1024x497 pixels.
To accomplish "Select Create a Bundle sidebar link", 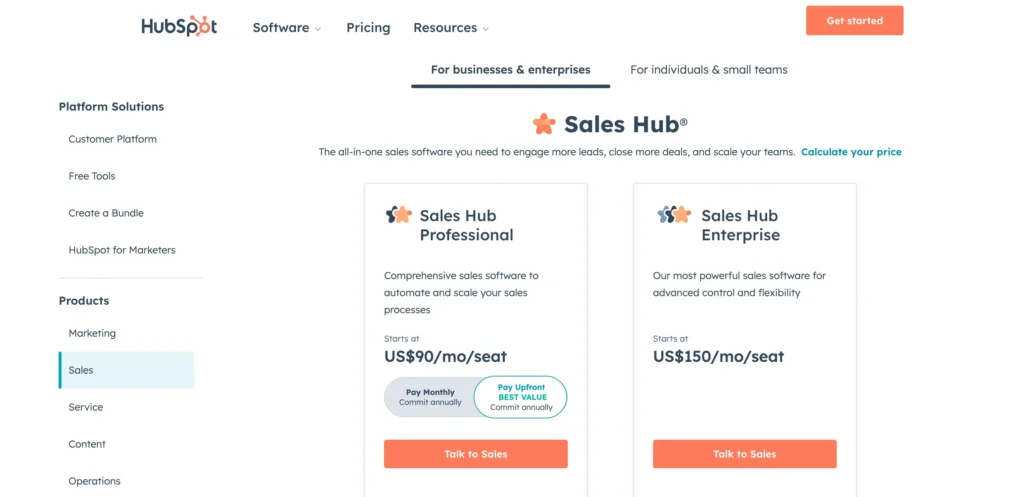I will click(107, 213).
